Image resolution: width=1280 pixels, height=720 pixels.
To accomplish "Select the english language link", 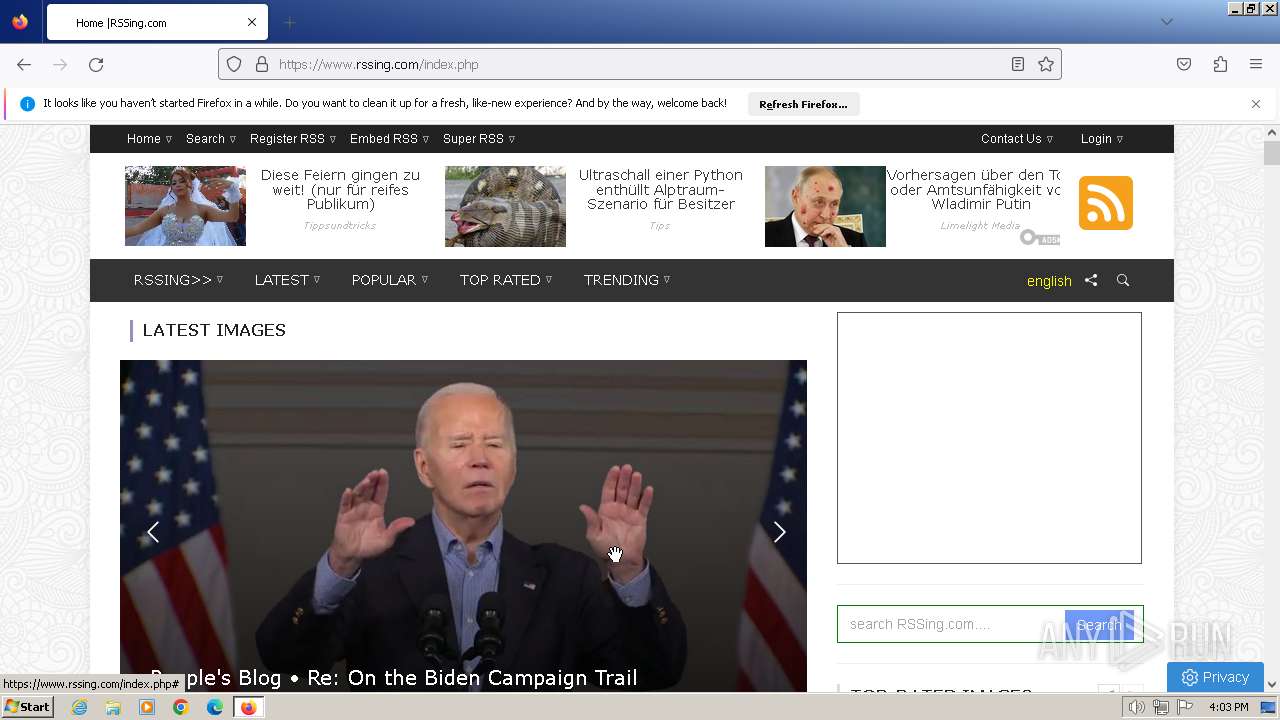I will [1049, 281].
